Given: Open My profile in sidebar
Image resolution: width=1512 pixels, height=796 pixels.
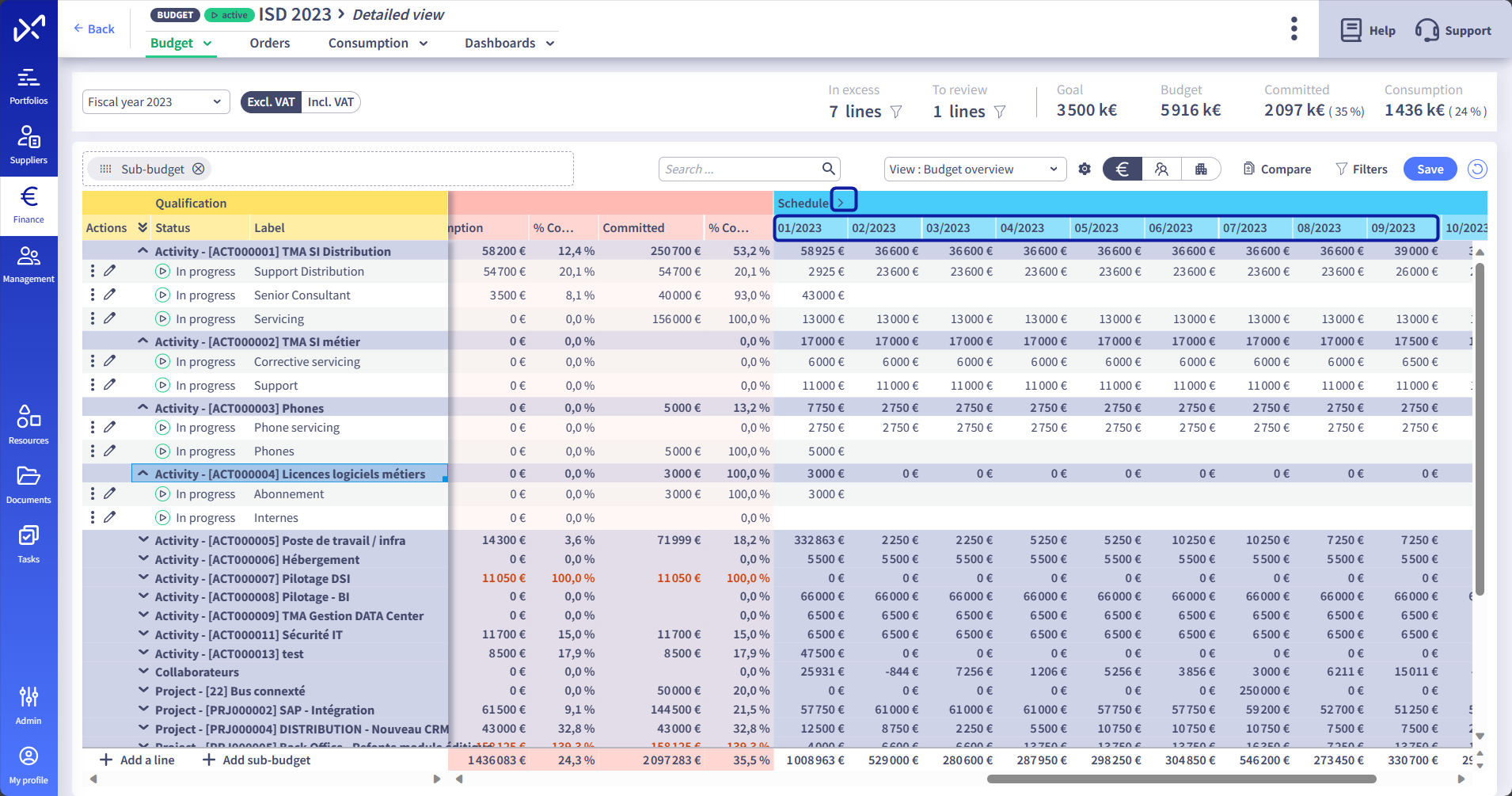Looking at the screenshot, I should click(28, 765).
